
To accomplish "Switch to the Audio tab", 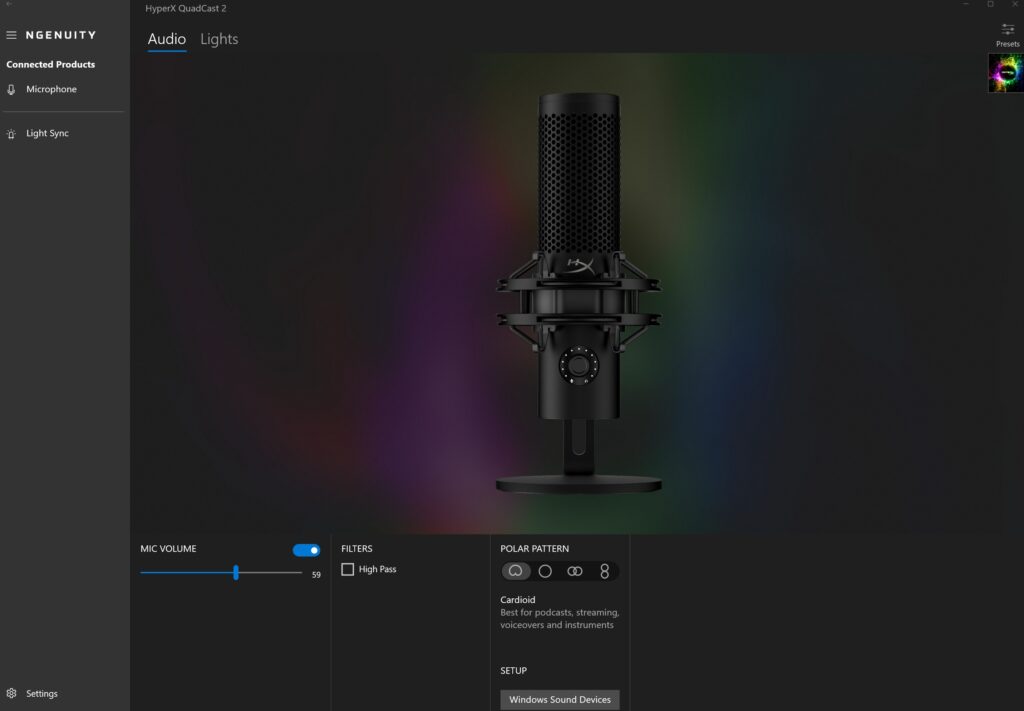I will pyautogui.click(x=167, y=40).
